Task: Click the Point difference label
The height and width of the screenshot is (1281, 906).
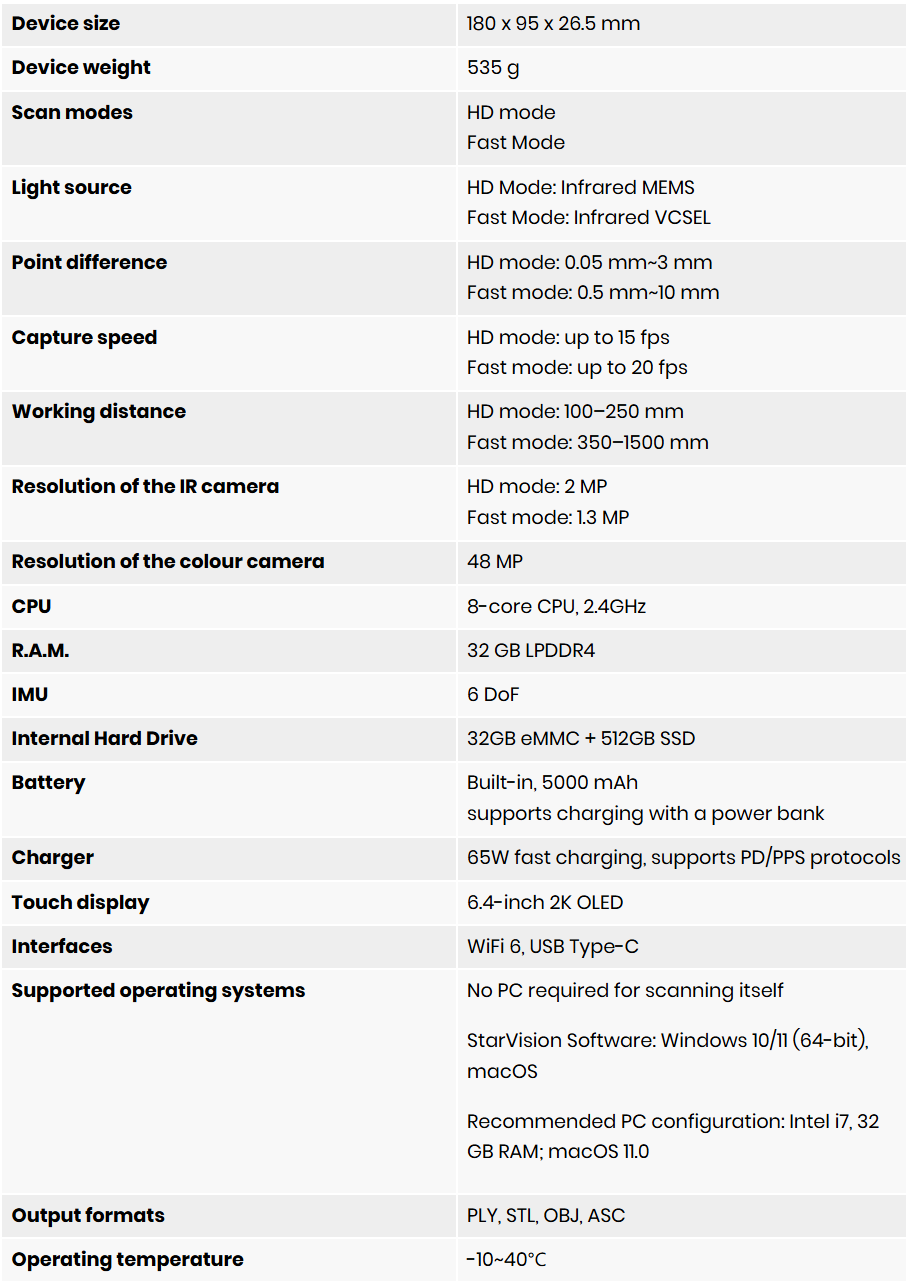Action: pos(89,262)
